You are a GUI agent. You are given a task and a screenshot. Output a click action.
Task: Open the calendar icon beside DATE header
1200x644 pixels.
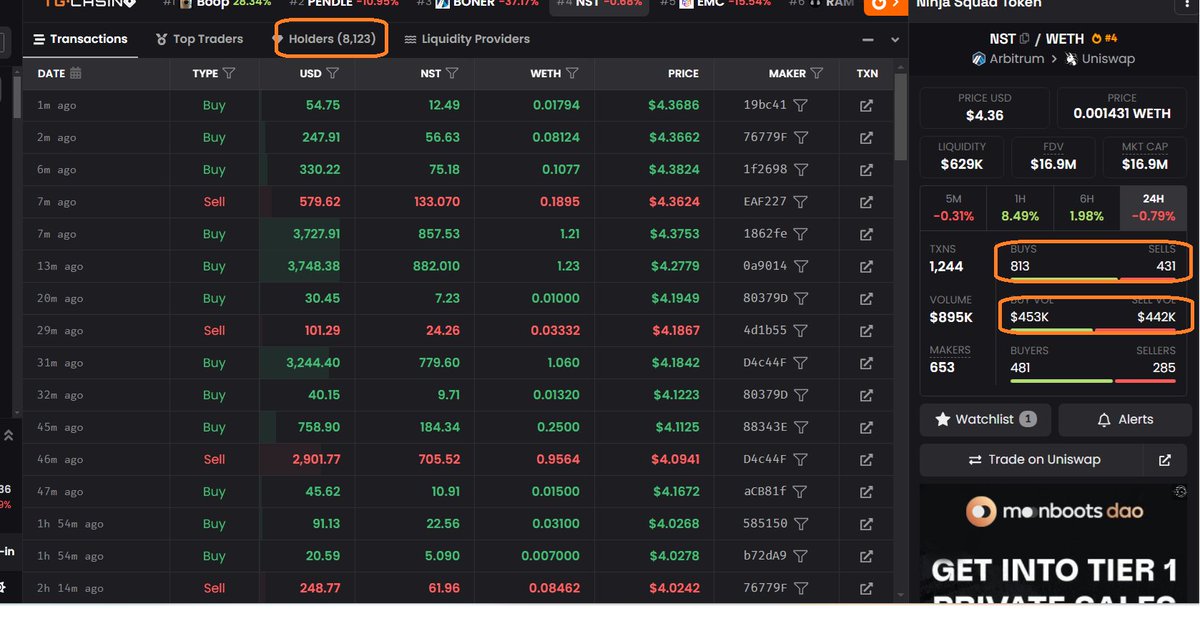click(76, 74)
